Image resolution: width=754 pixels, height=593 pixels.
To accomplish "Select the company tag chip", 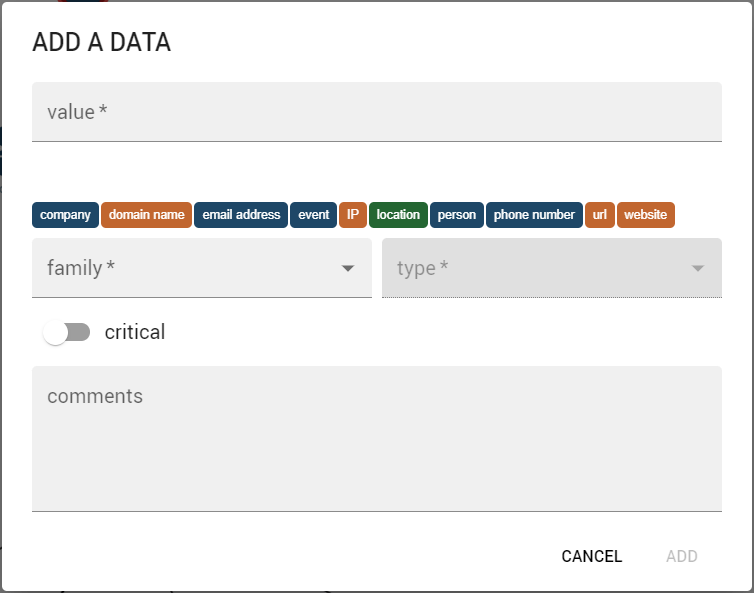I will (x=66, y=215).
